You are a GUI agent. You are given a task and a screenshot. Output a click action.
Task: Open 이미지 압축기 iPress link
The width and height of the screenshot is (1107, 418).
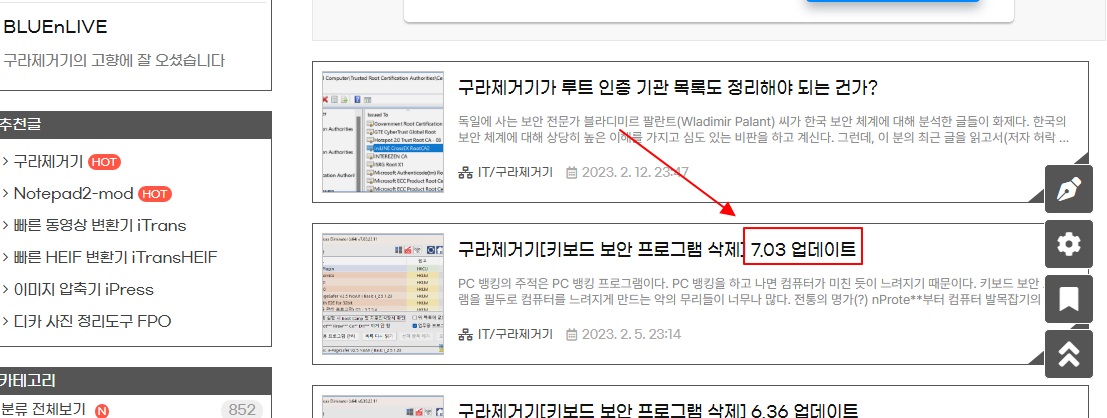pyautogui.click(x=83, y=289)
